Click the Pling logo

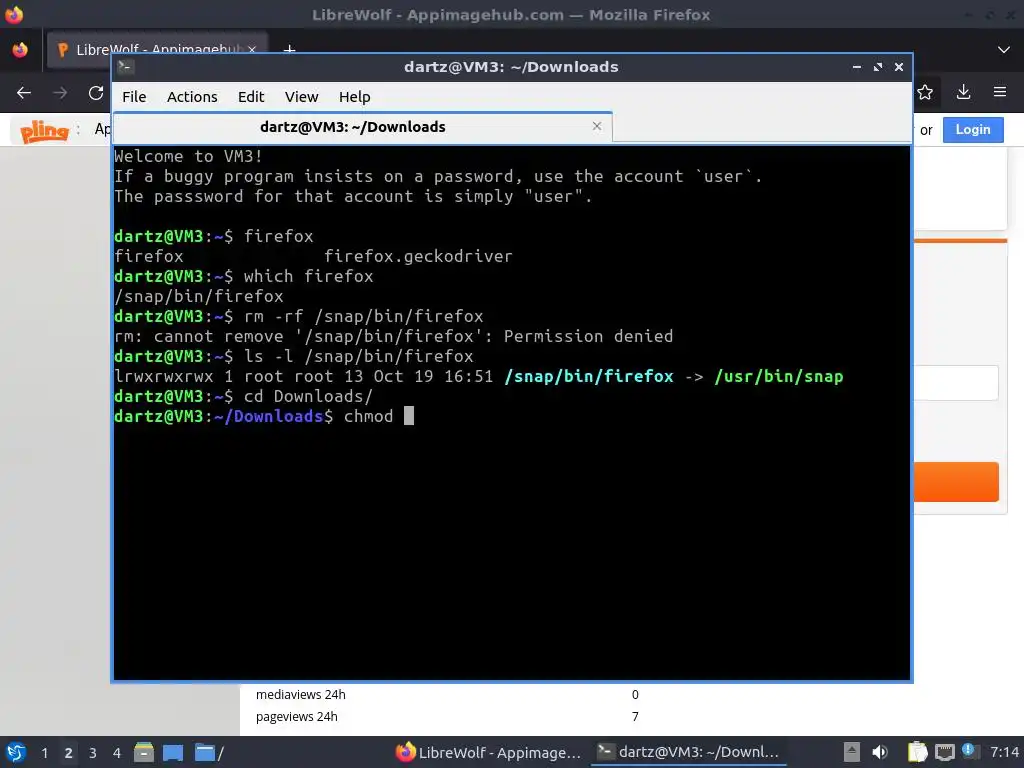44,131
